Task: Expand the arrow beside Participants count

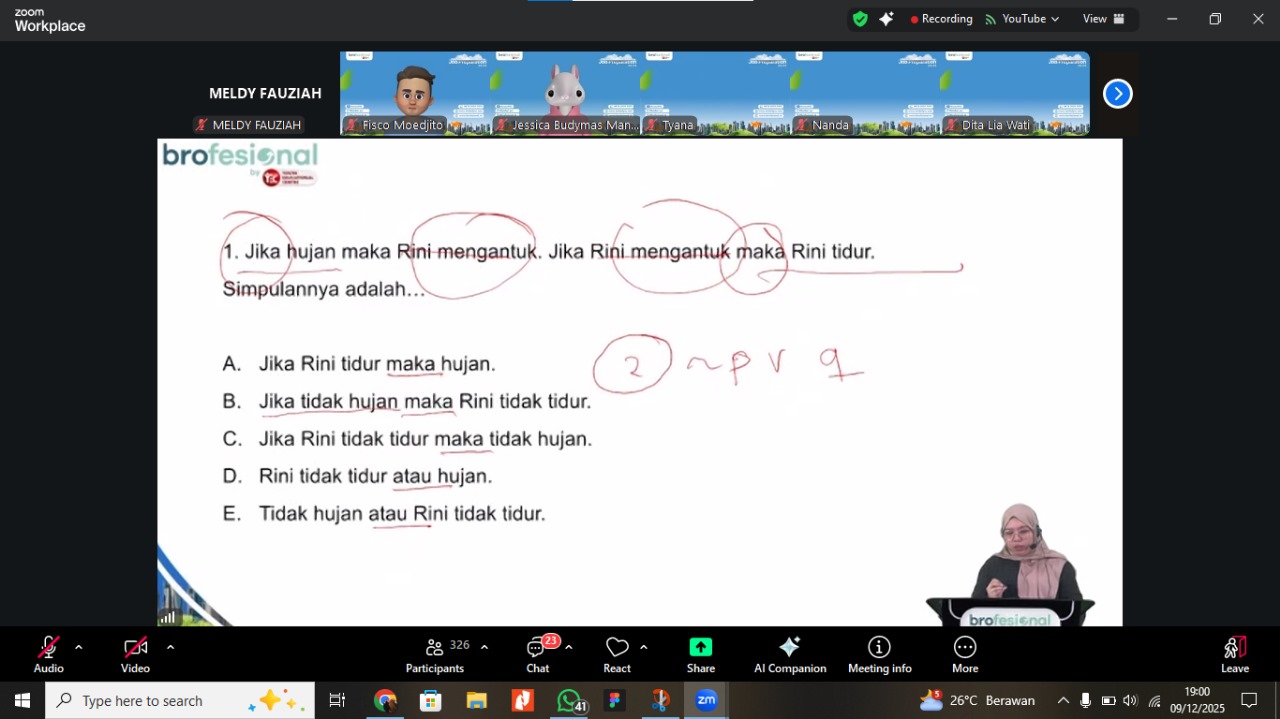Action: 484,647
